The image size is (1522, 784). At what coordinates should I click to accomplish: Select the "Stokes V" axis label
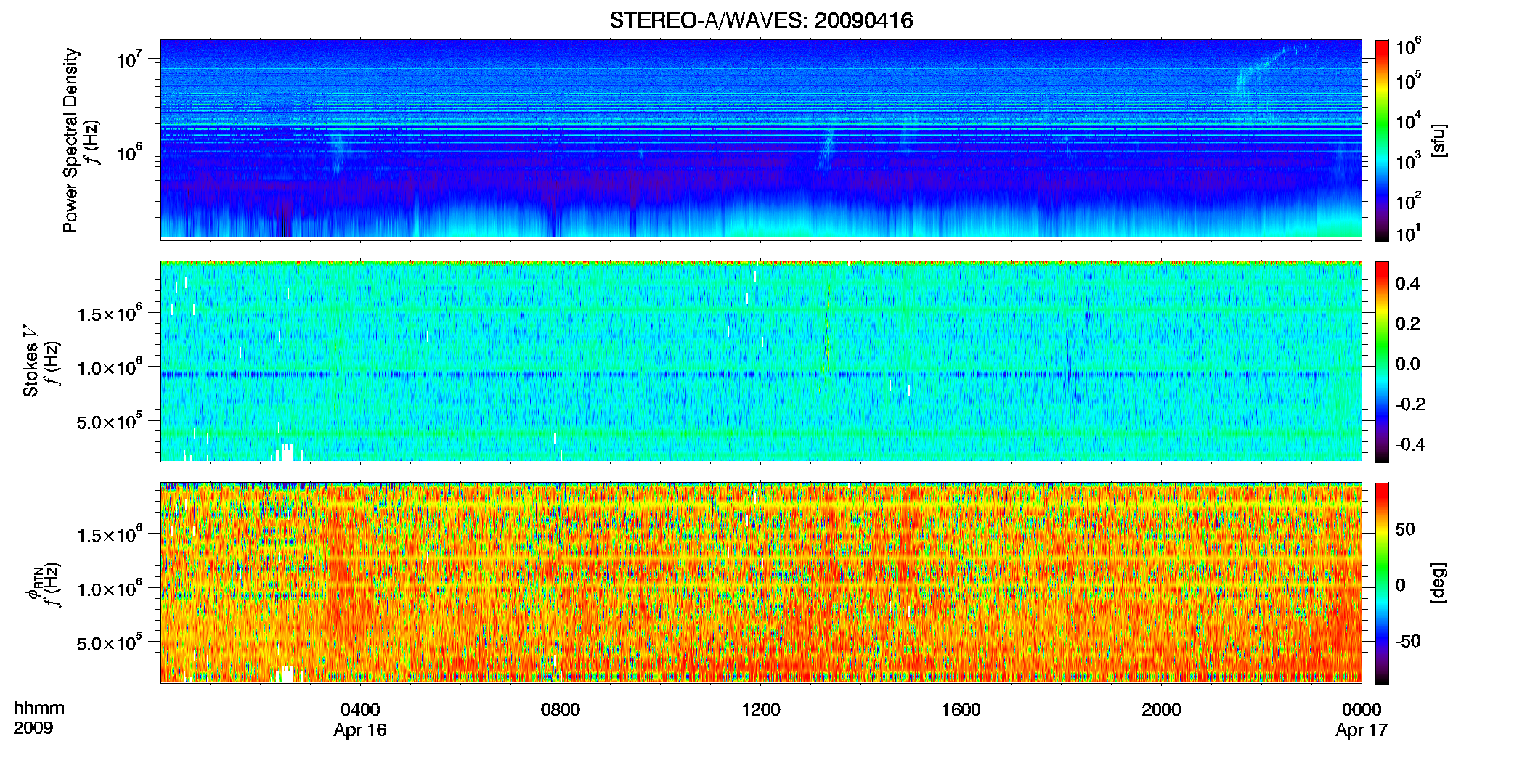point(31,361)
